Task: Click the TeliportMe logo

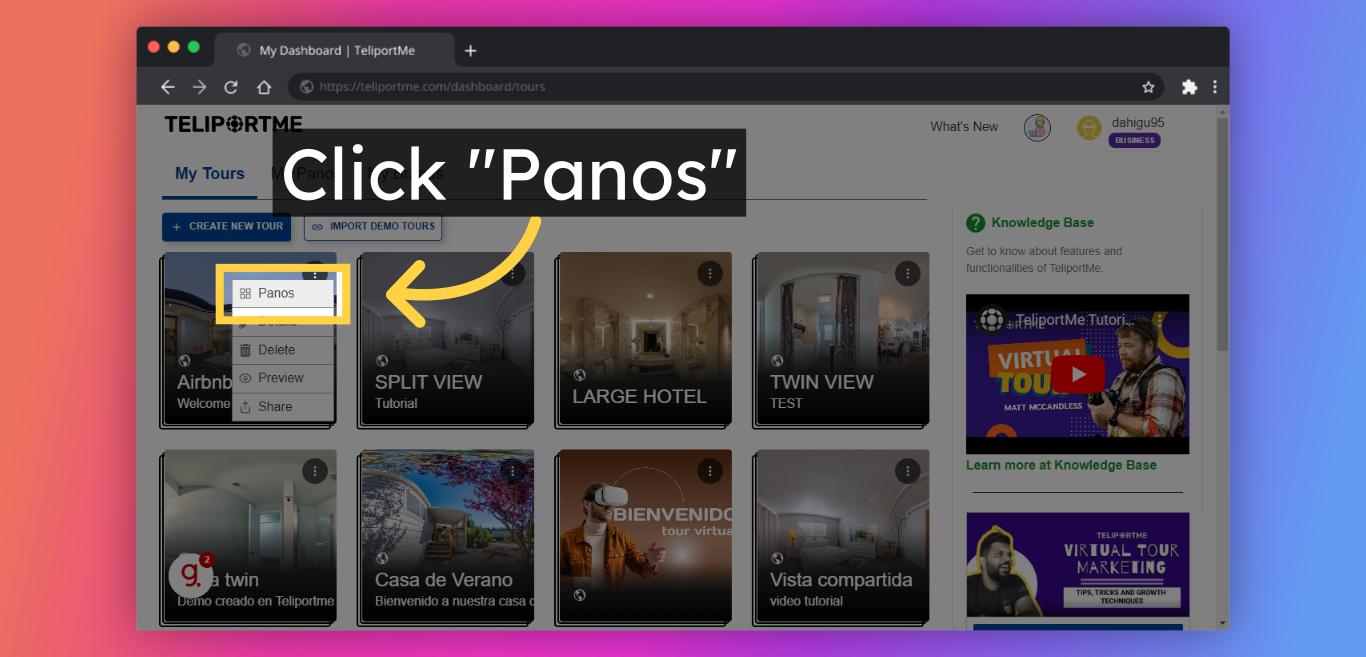Action: [x=234, y=125]
